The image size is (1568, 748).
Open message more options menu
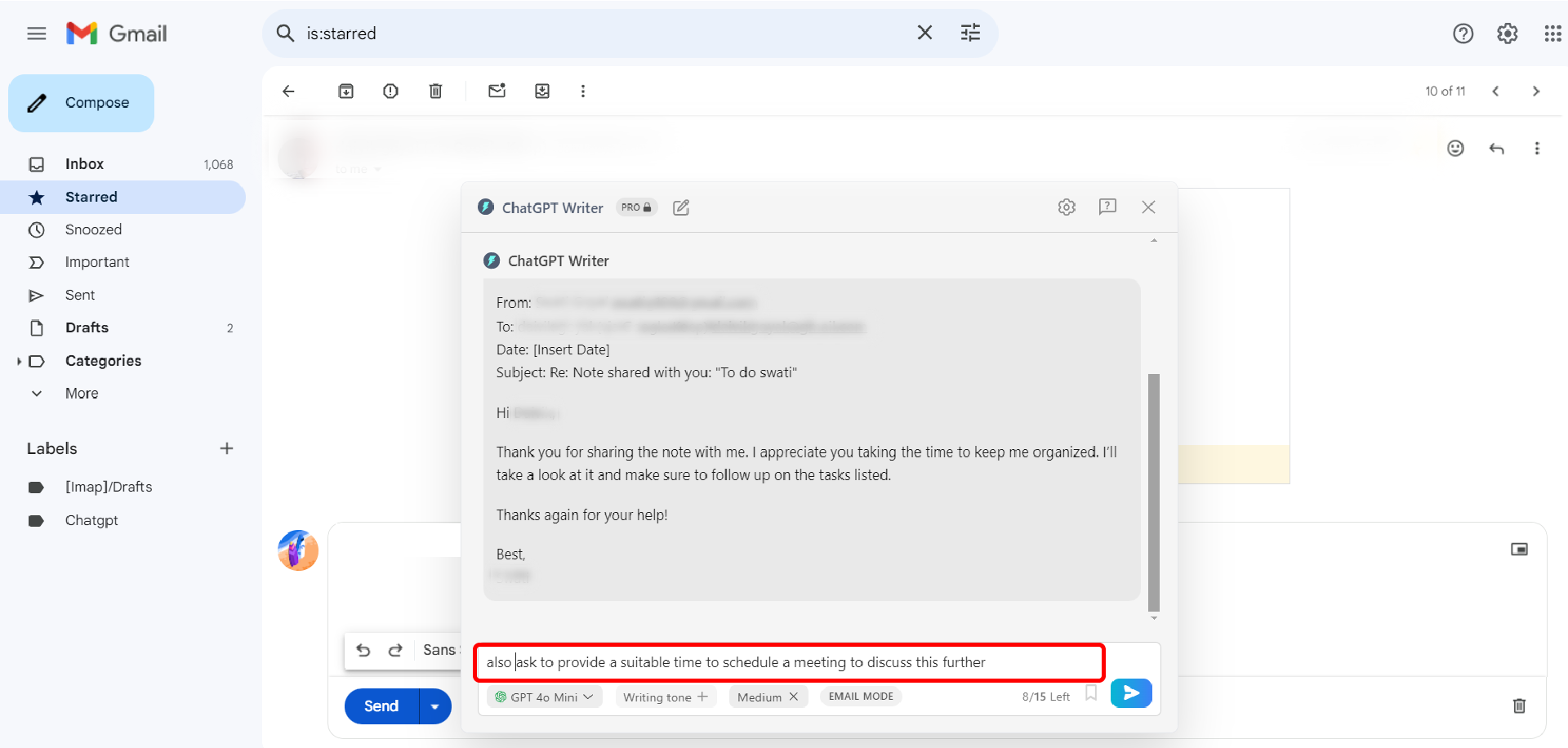(x=1537, y=148)
